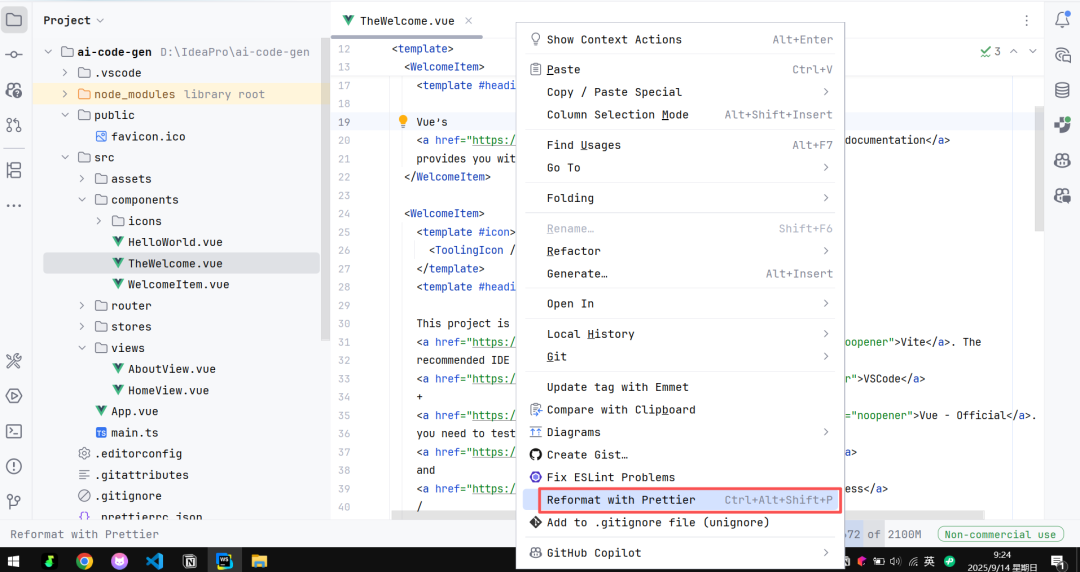Select Fix ESLint Problems
The image size is (1080, 572).
(681, 478)
